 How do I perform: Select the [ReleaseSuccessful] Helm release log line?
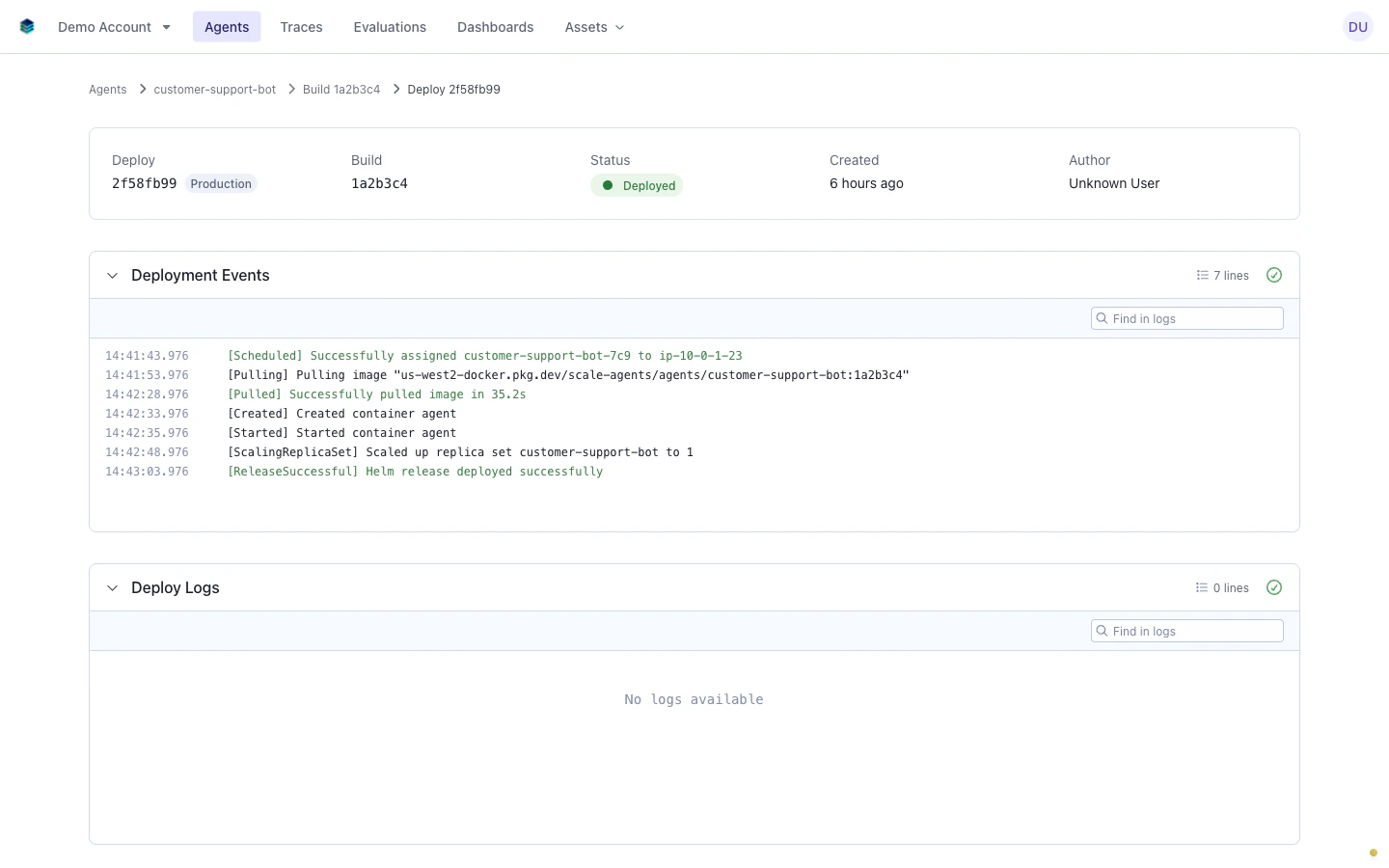click(415, 472)
